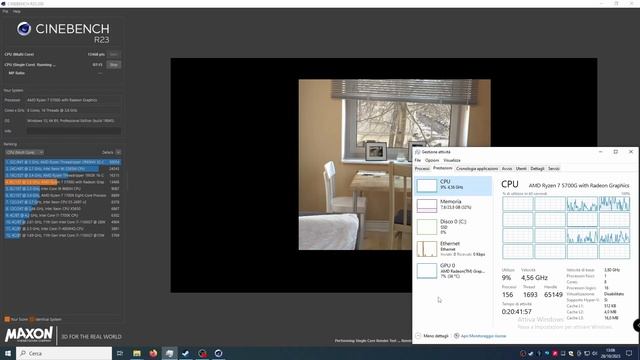This screenshot has width=640, height=360.
Task: Select GPU 0 in performance sidebar
Action: point(453,271)
